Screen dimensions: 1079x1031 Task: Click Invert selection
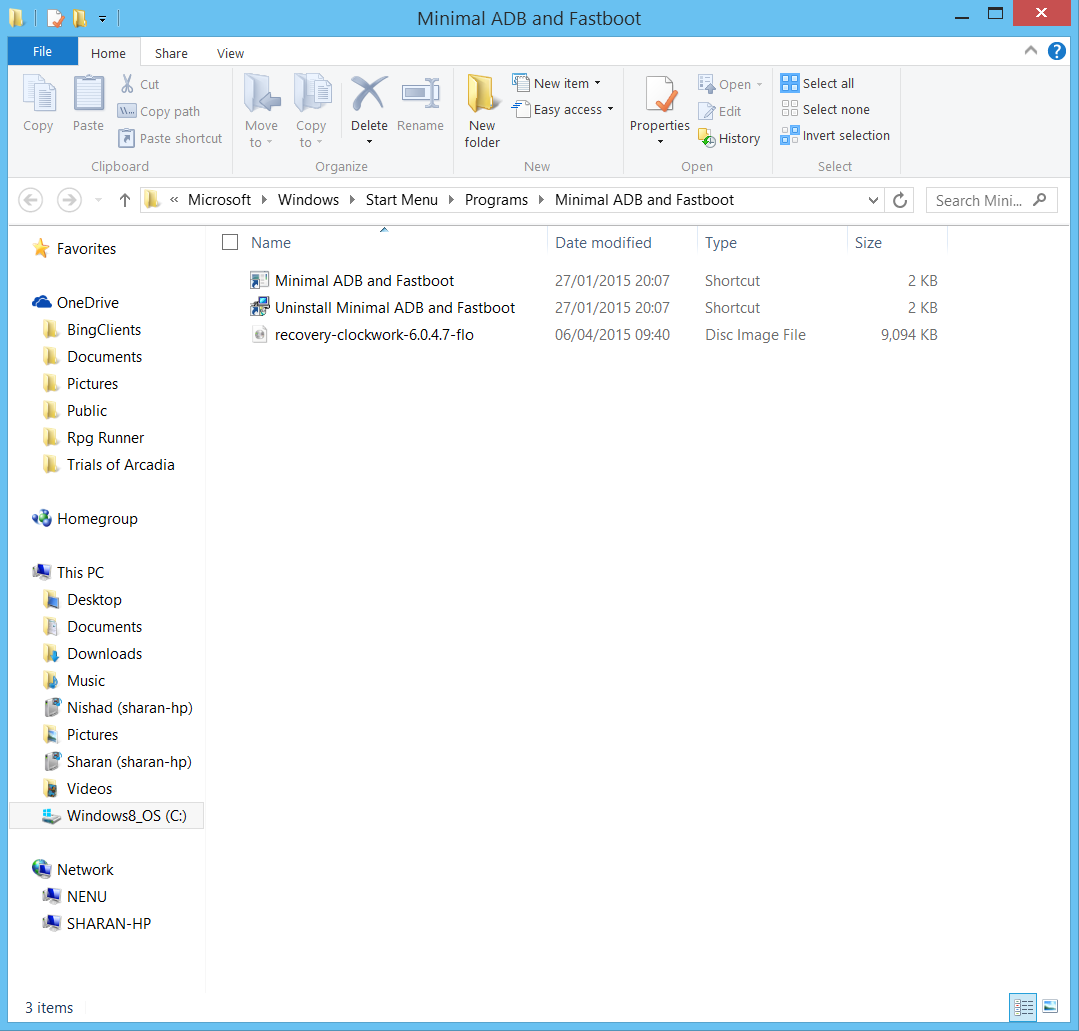[835, 136]
